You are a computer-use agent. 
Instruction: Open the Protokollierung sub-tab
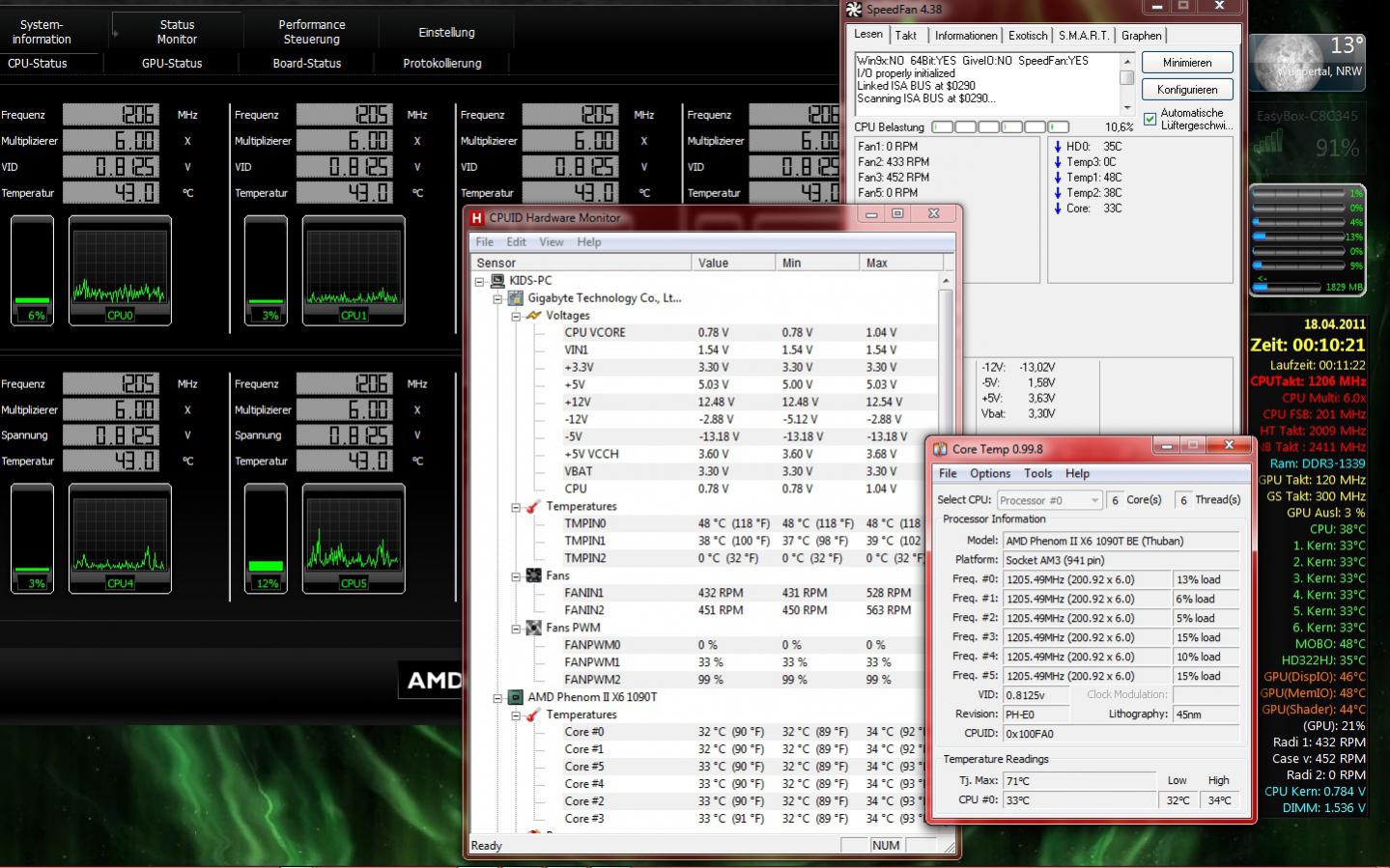pos(442,64)
